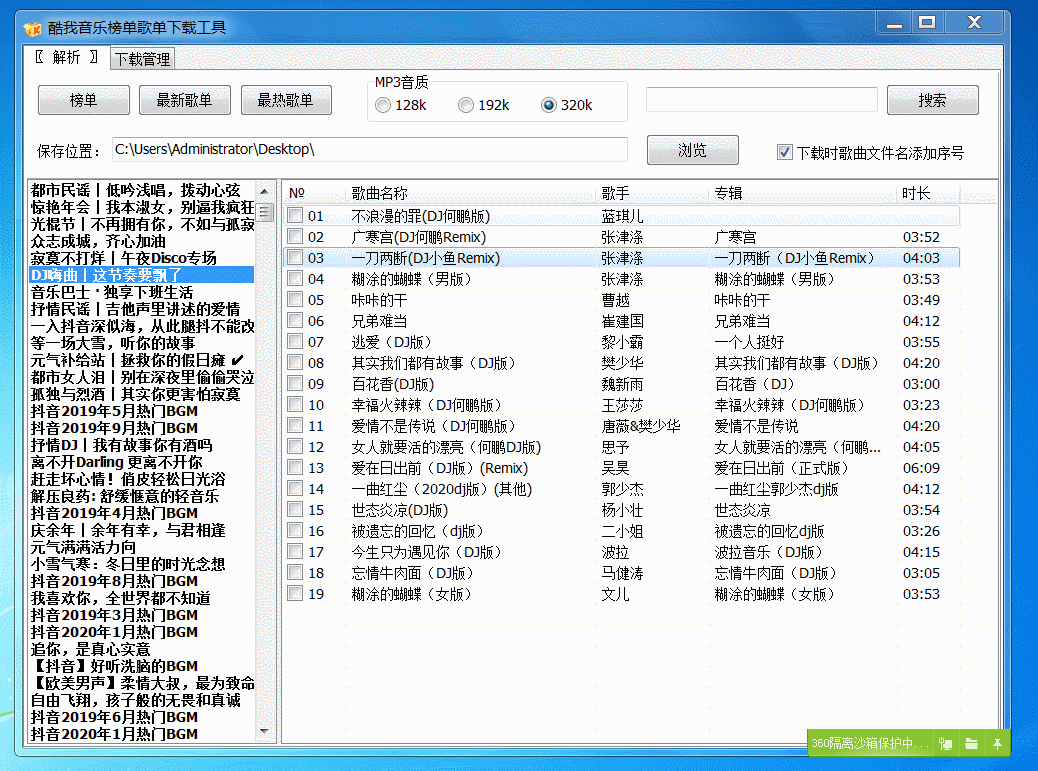Click the pin icon on 360 sandbox bar

997,743
